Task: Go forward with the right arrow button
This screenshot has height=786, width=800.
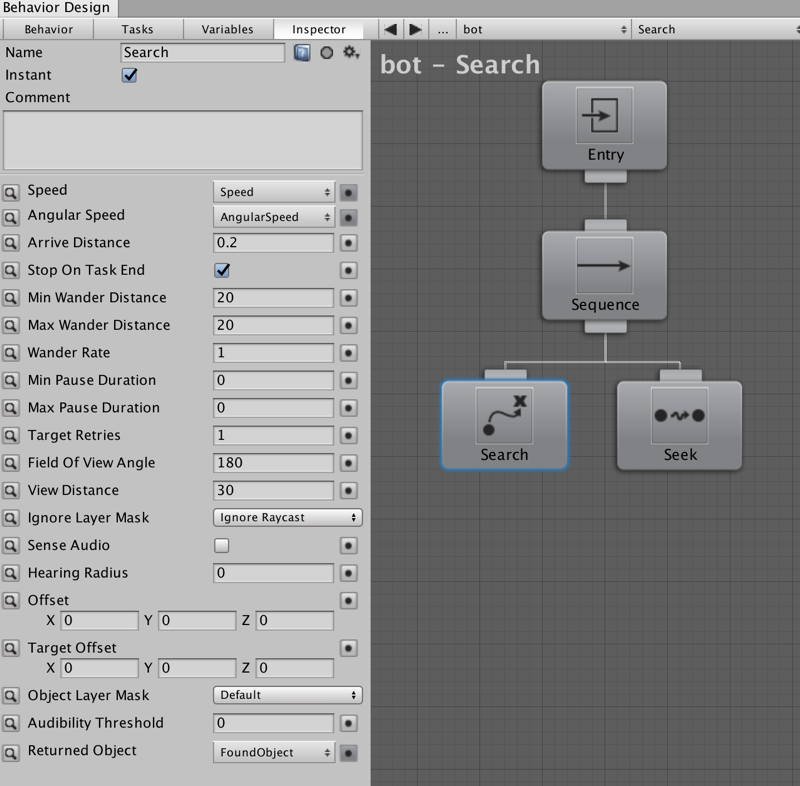Action: coord(415,30)
